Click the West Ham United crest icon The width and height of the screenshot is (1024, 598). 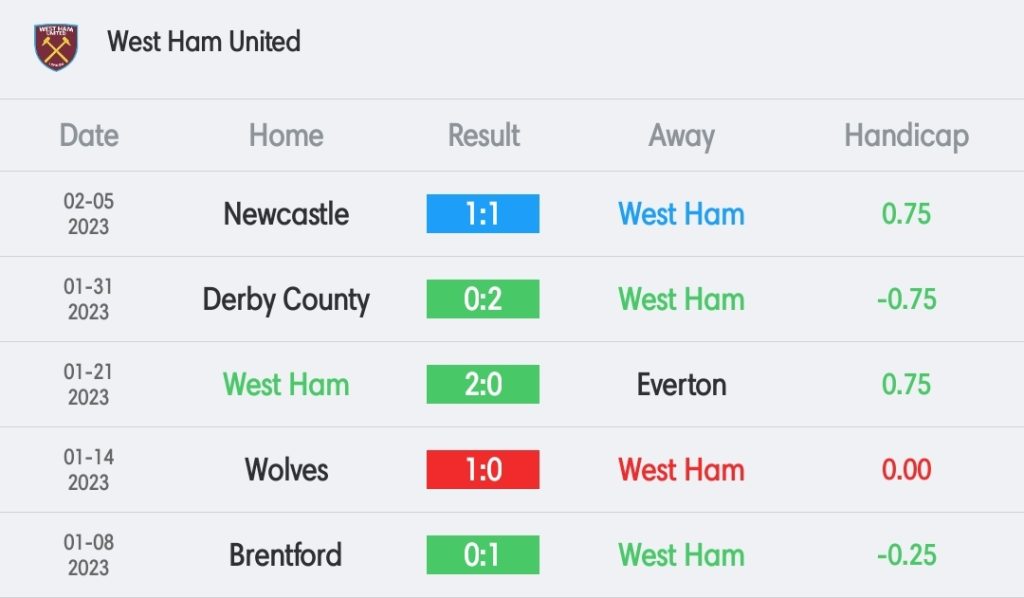[x=56, y=47]
